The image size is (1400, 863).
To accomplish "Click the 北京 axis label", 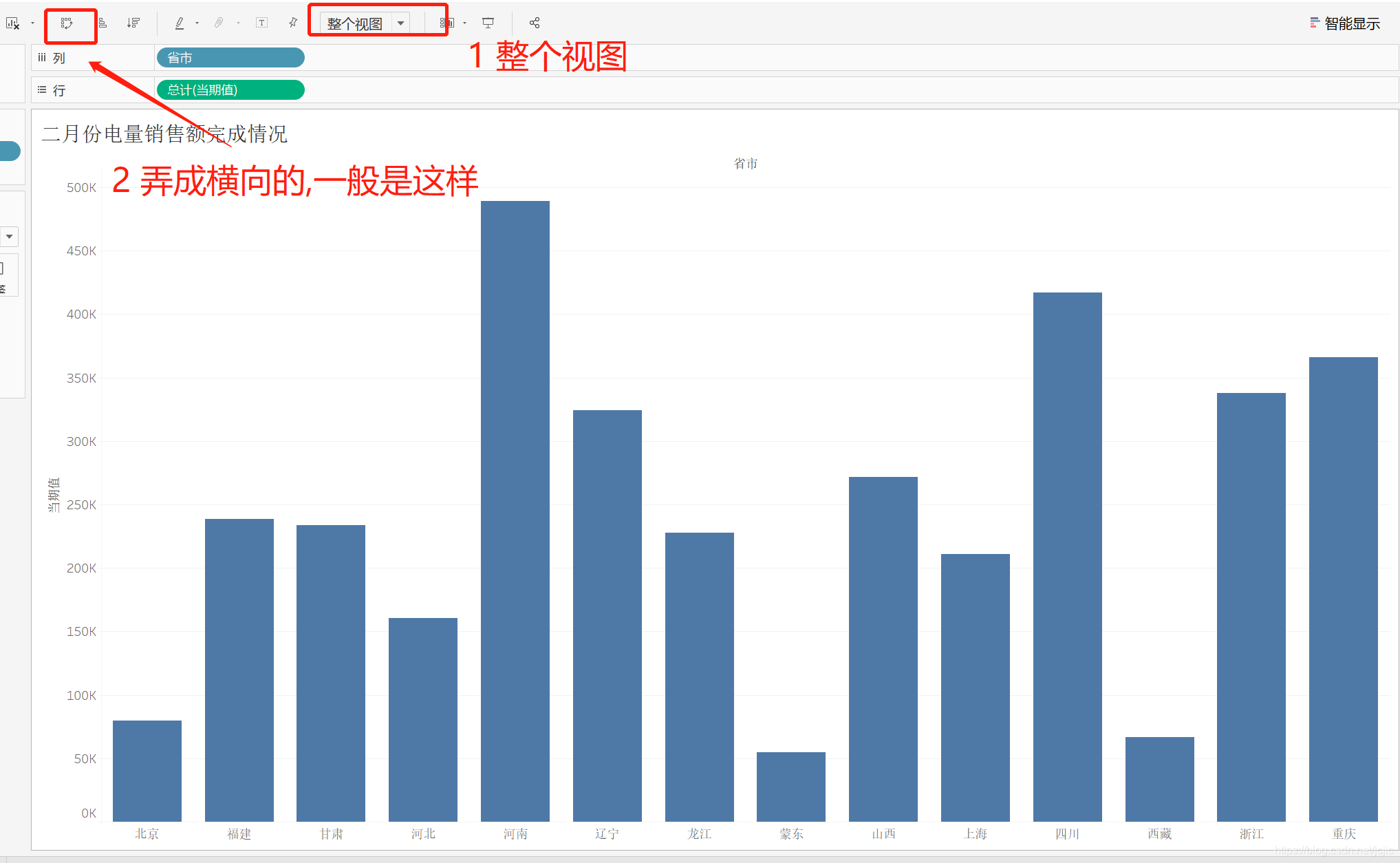I will click(147, 834).
